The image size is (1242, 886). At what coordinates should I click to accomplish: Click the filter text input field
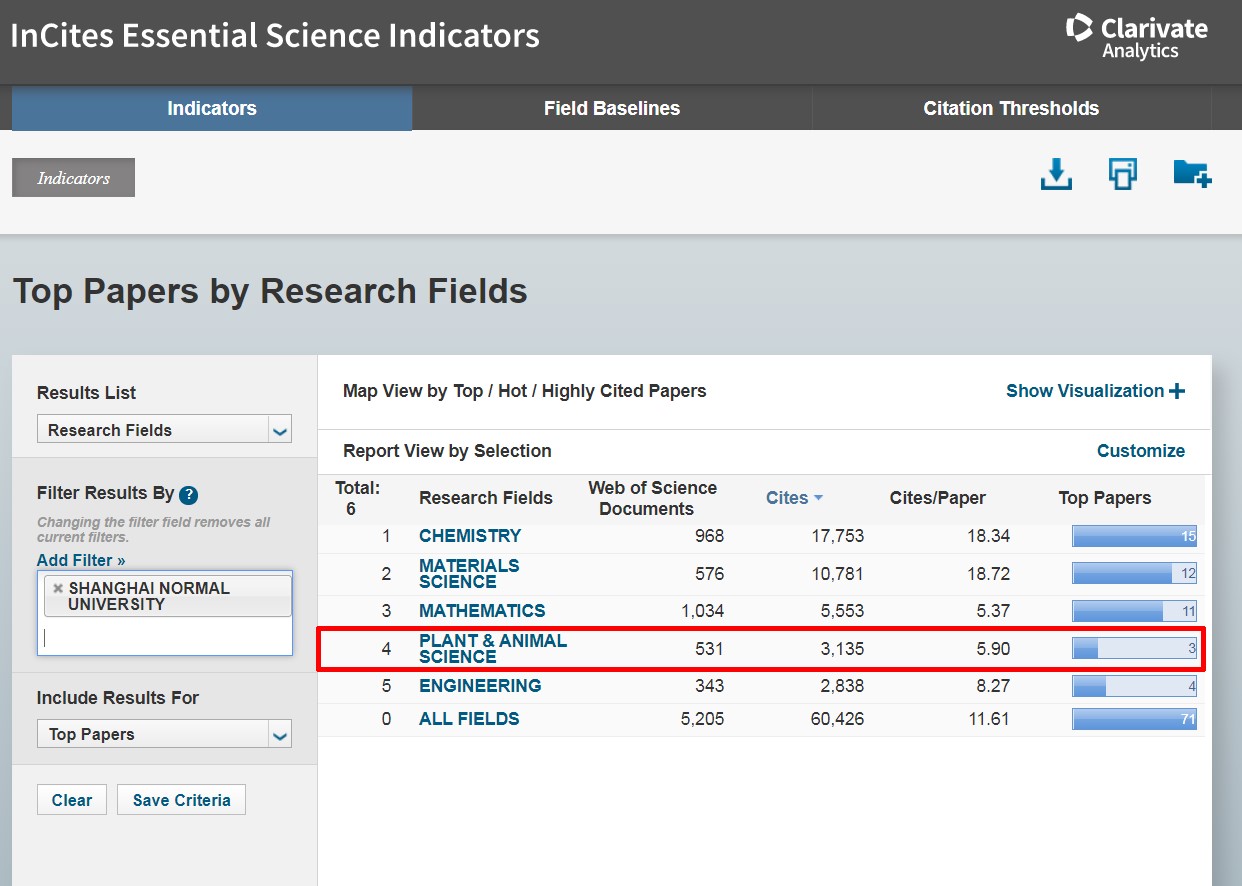[165, 637]
